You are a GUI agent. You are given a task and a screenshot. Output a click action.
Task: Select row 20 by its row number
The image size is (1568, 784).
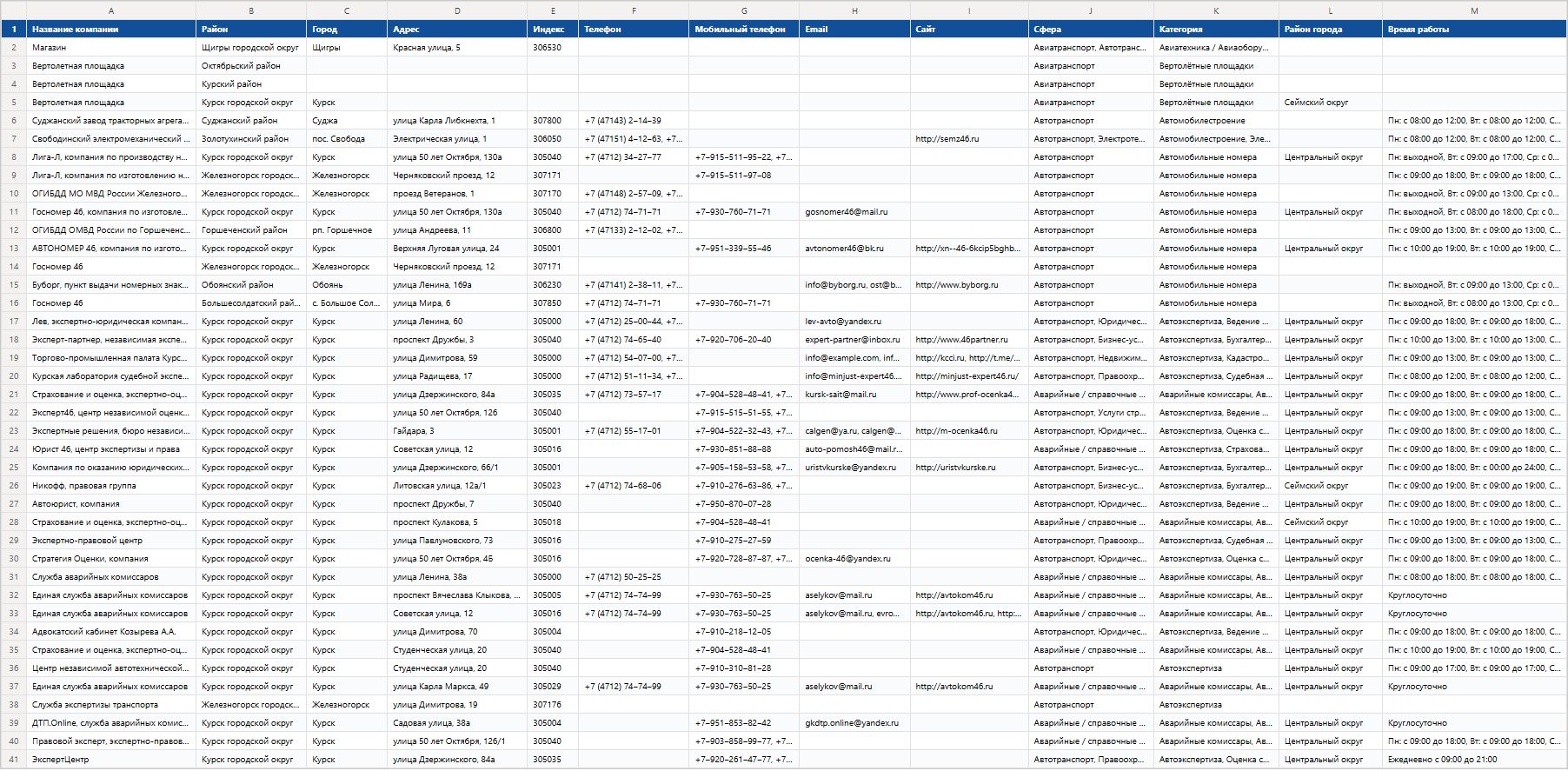pos(13,376)
